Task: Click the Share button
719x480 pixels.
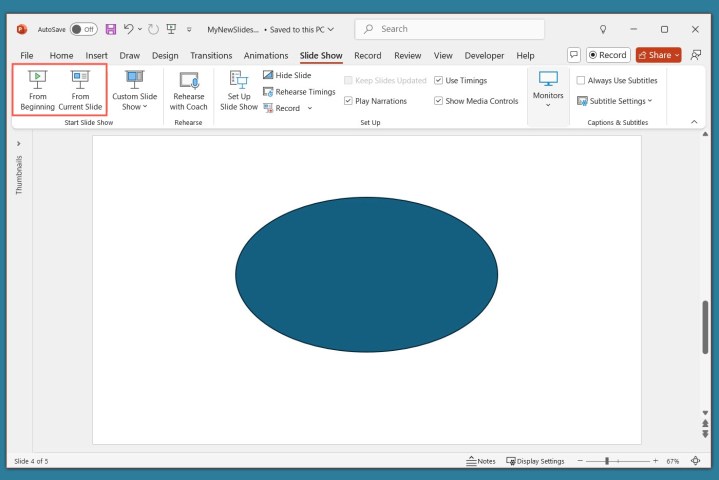Action: (x=657, y=55)
